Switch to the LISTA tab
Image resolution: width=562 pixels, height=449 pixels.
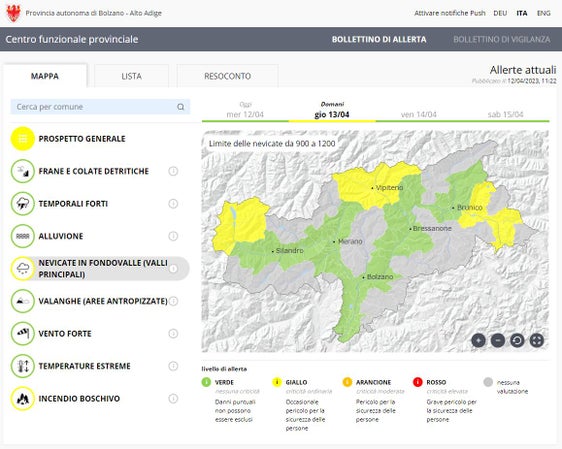pyautogui.click(x=132, y=76)
